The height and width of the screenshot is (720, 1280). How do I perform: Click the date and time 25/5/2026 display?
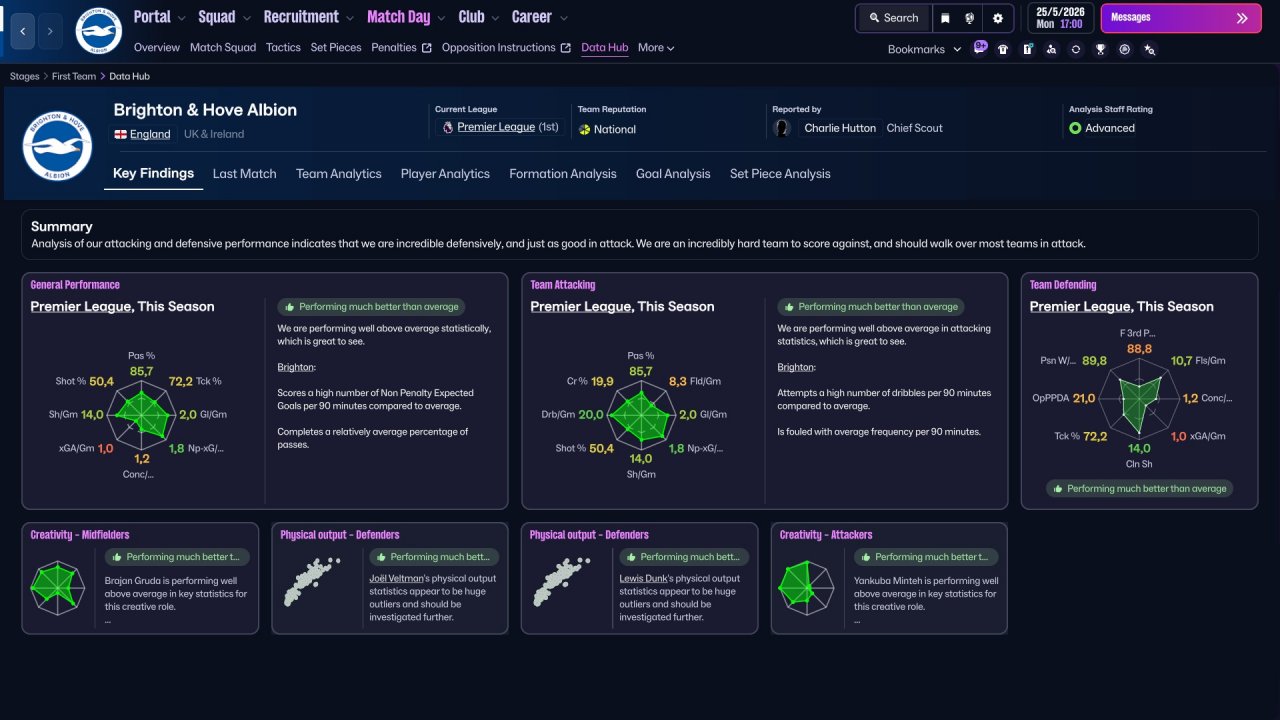pos(1059,18)
